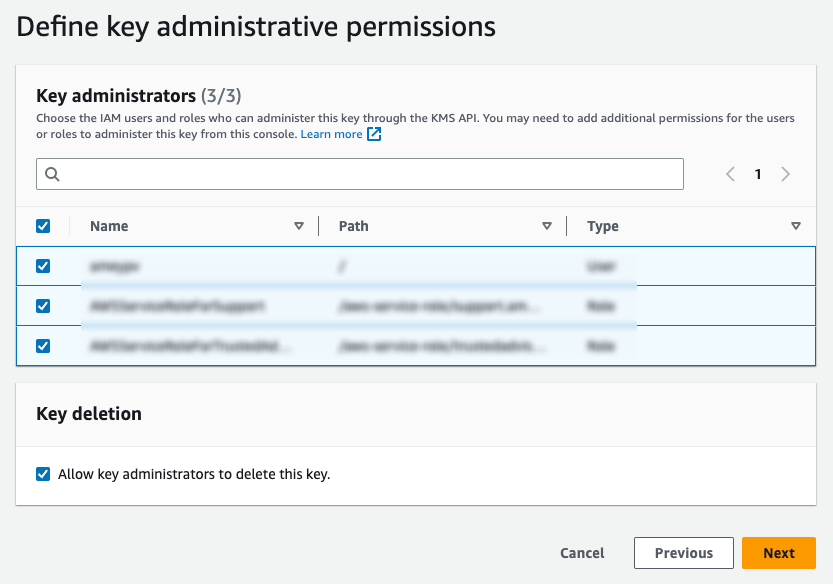The width and height of the screenshot is (833, 584).
Task: Click the 'Key administrators (3/3)' heading
Action: (x=139, y=96)
